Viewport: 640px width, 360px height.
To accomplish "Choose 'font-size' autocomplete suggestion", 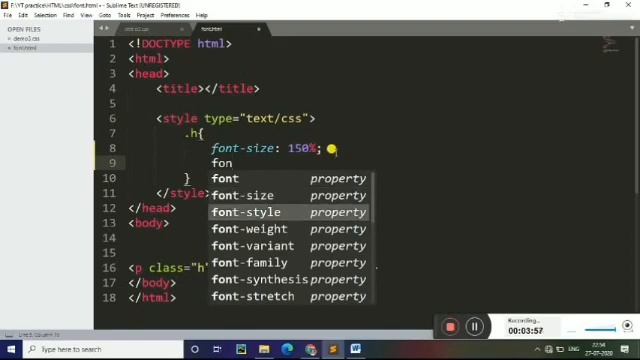I will pyautogui.click(x=289, y=196).
